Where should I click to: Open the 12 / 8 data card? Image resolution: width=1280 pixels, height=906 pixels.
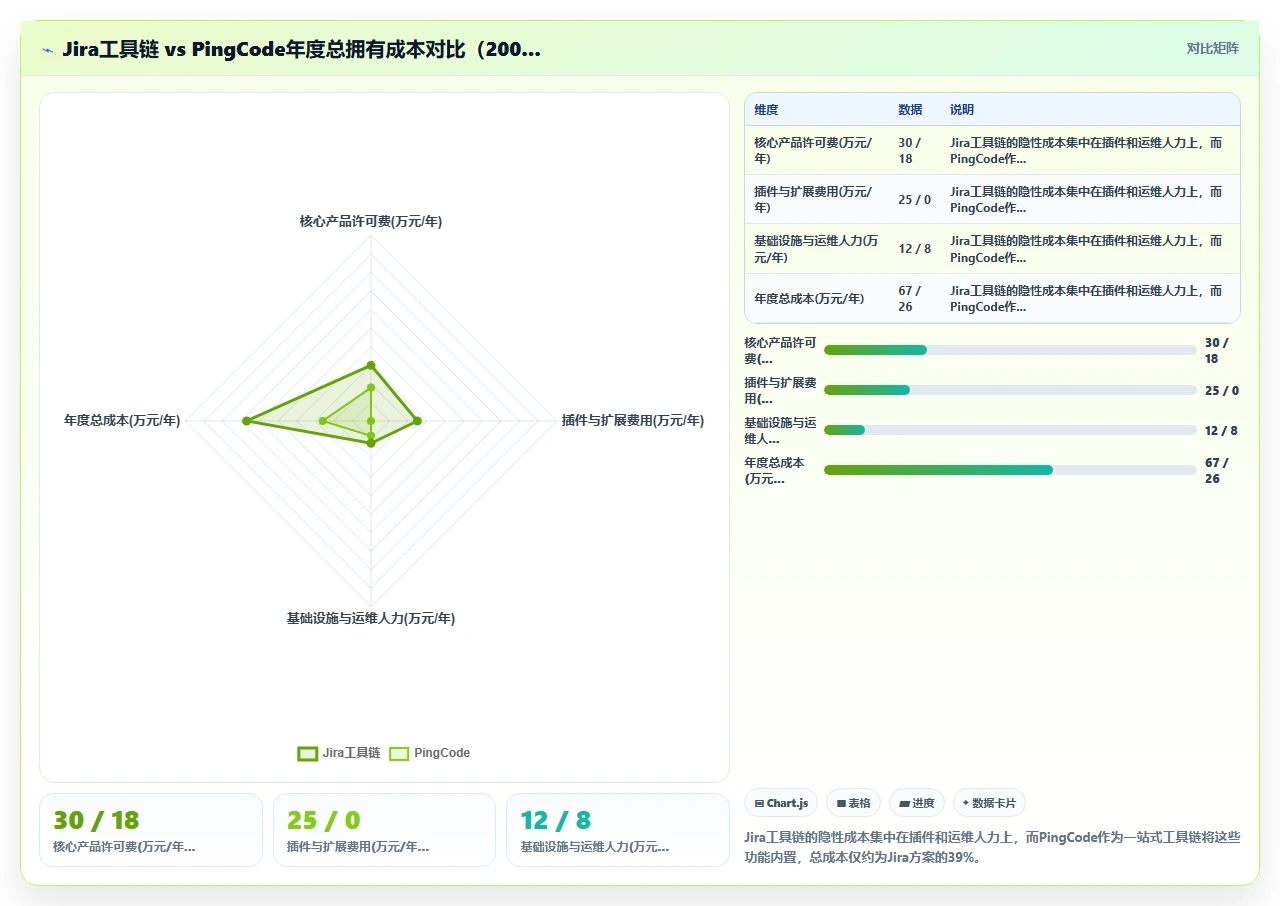click(618, 830)
